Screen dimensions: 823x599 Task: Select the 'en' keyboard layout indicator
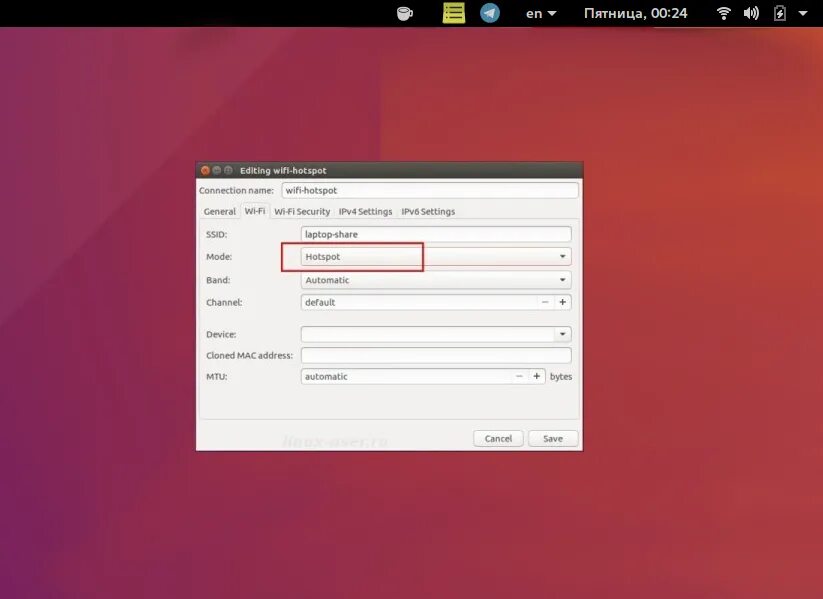pos(533,13)
